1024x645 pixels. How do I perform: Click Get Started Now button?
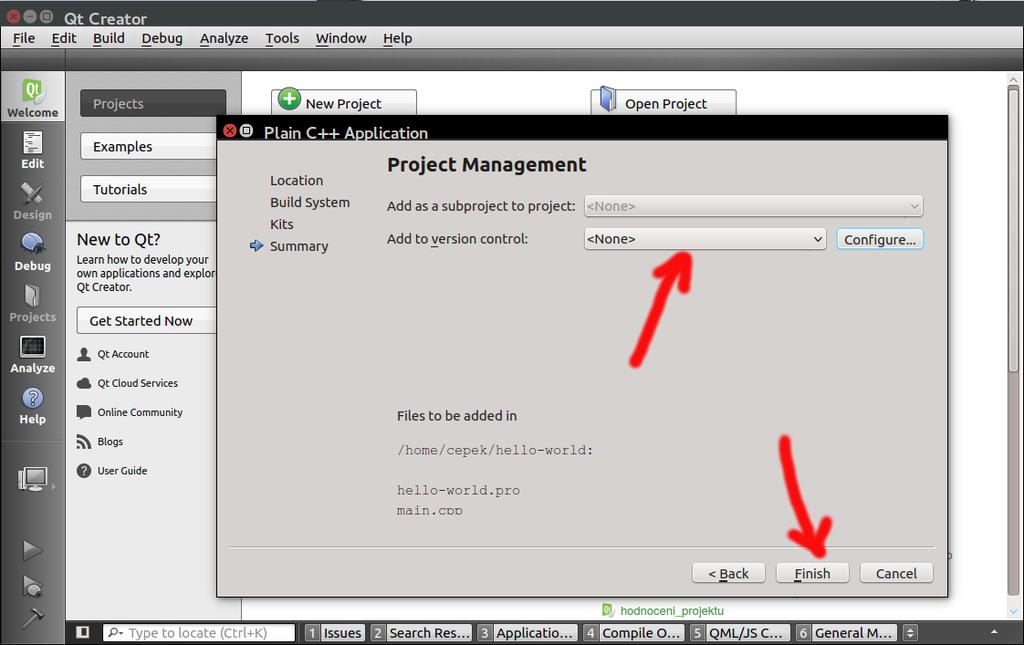point(146,321)
